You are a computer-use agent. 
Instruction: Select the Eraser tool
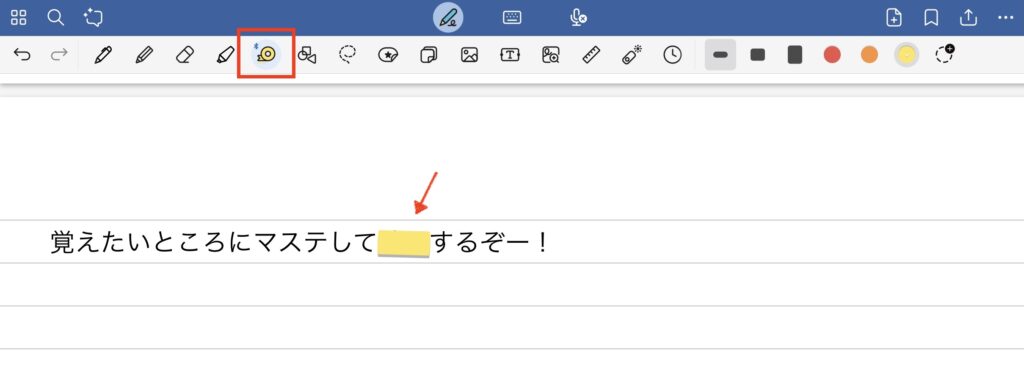click(x=185, y=55)
